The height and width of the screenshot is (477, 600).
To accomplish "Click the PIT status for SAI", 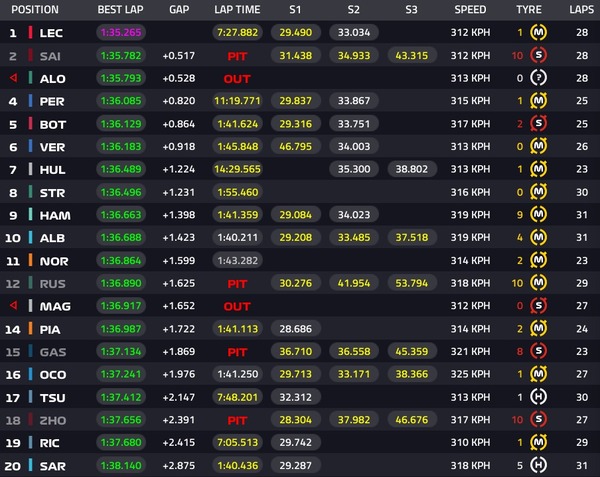I will 237,56.
